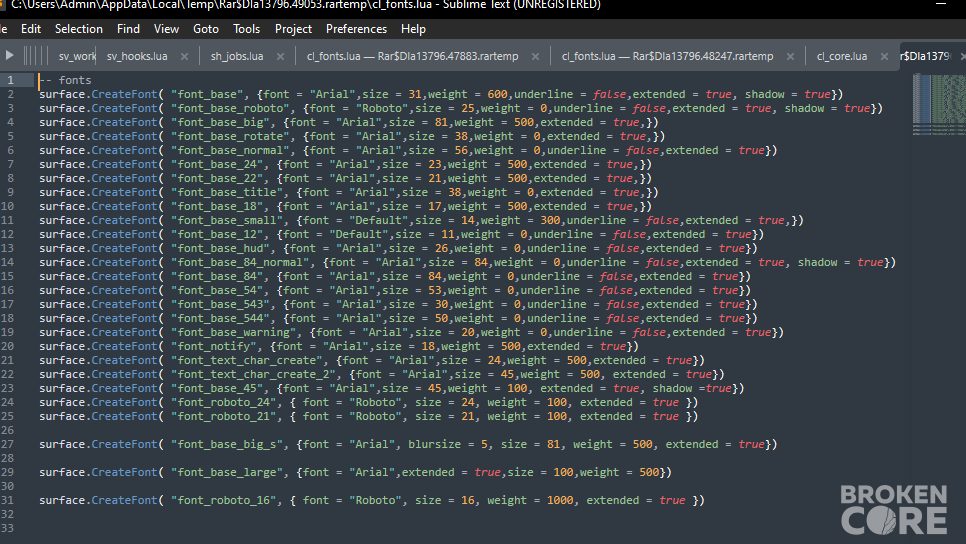The width and height of the screenshot is (966, 544).
Task: Click "font_base" string on line 2
Action: coord(207,94)
